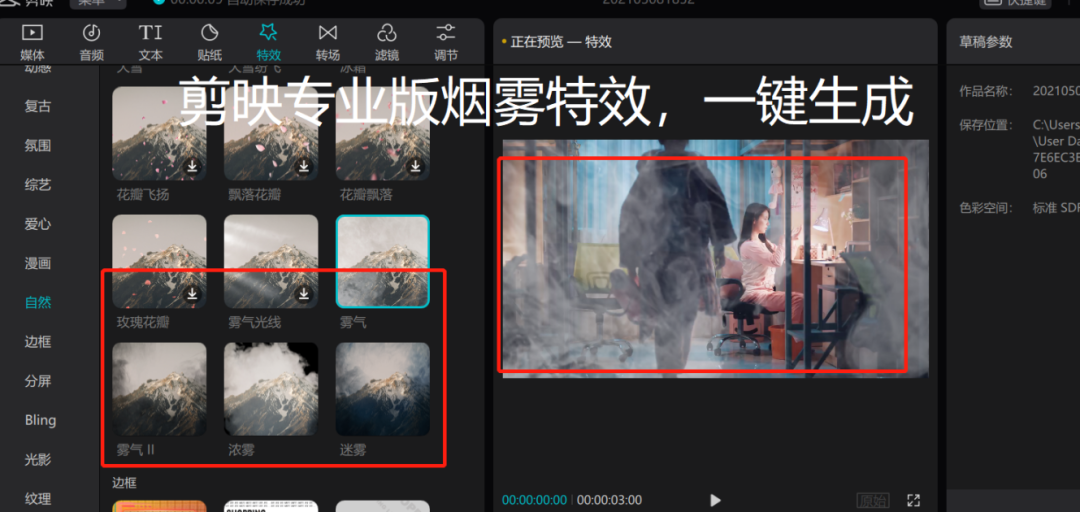Screen dimensions: 1080x512
Task: Select 综艺 effect category
Action: tap(38, 185)
